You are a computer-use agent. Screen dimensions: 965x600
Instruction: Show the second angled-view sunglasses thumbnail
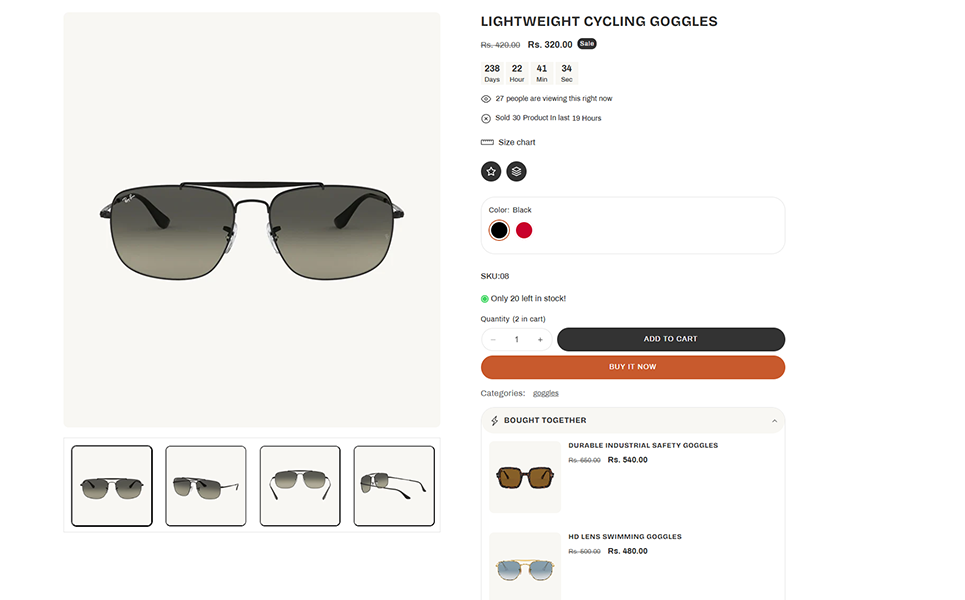(206, 486)
